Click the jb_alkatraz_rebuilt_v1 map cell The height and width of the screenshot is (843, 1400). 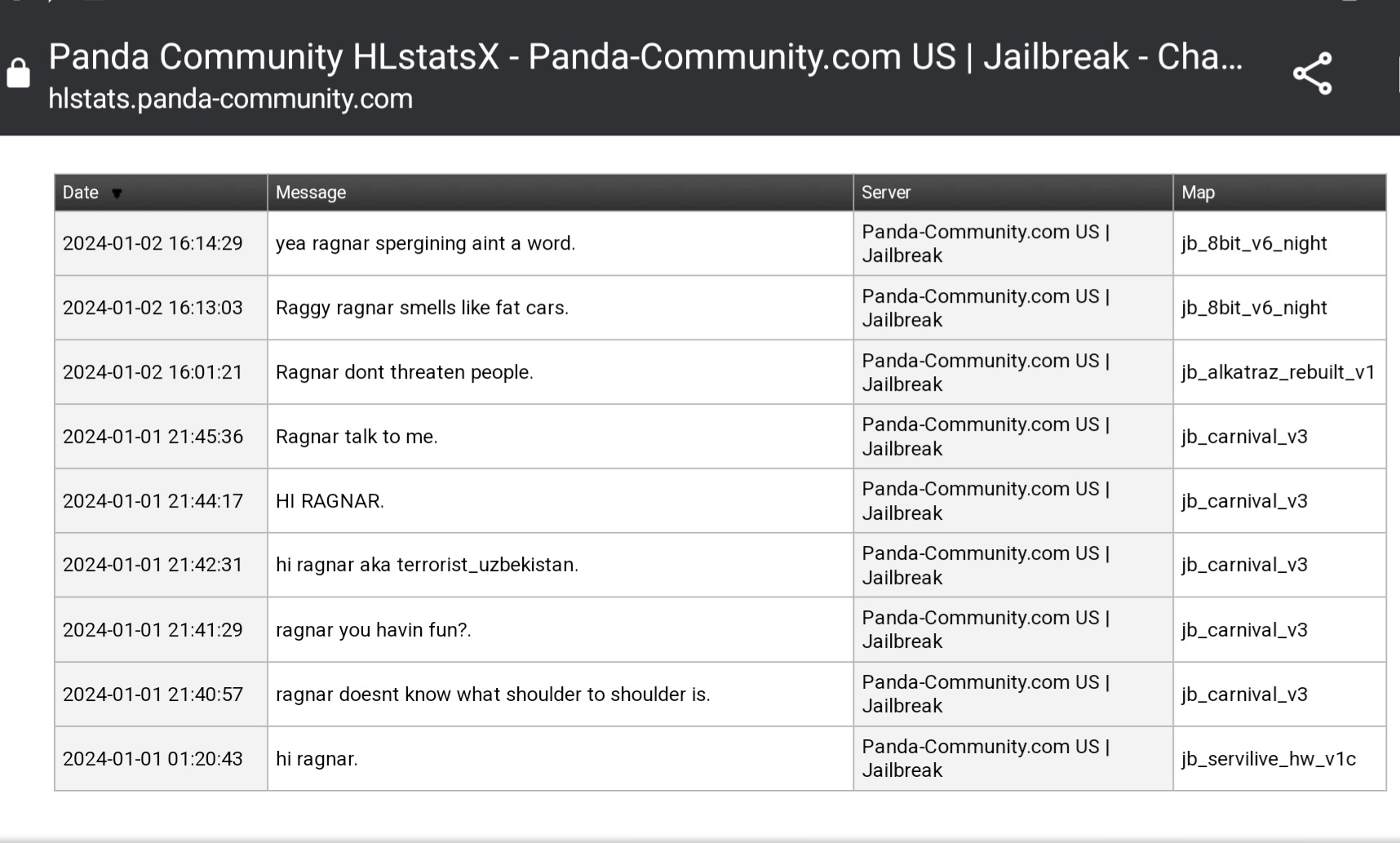1278,372
